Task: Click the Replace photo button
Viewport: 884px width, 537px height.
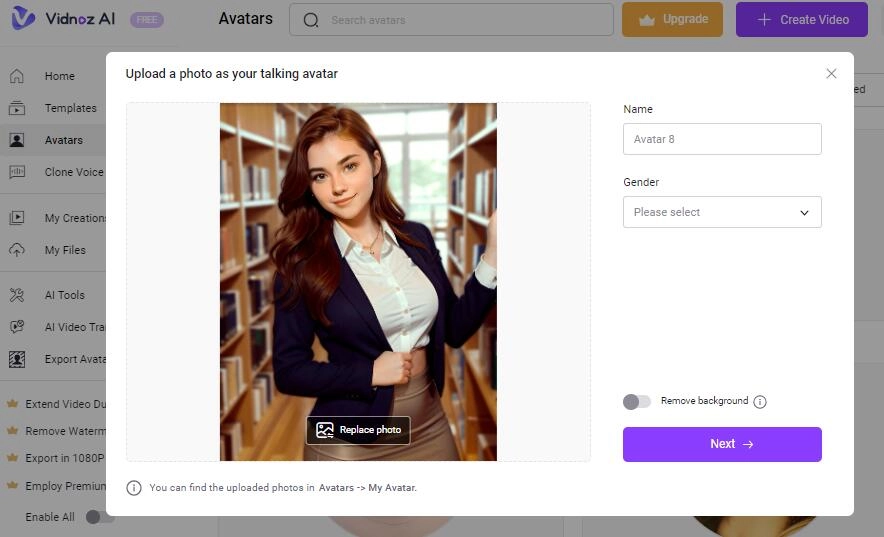Action: pos(358,430)
